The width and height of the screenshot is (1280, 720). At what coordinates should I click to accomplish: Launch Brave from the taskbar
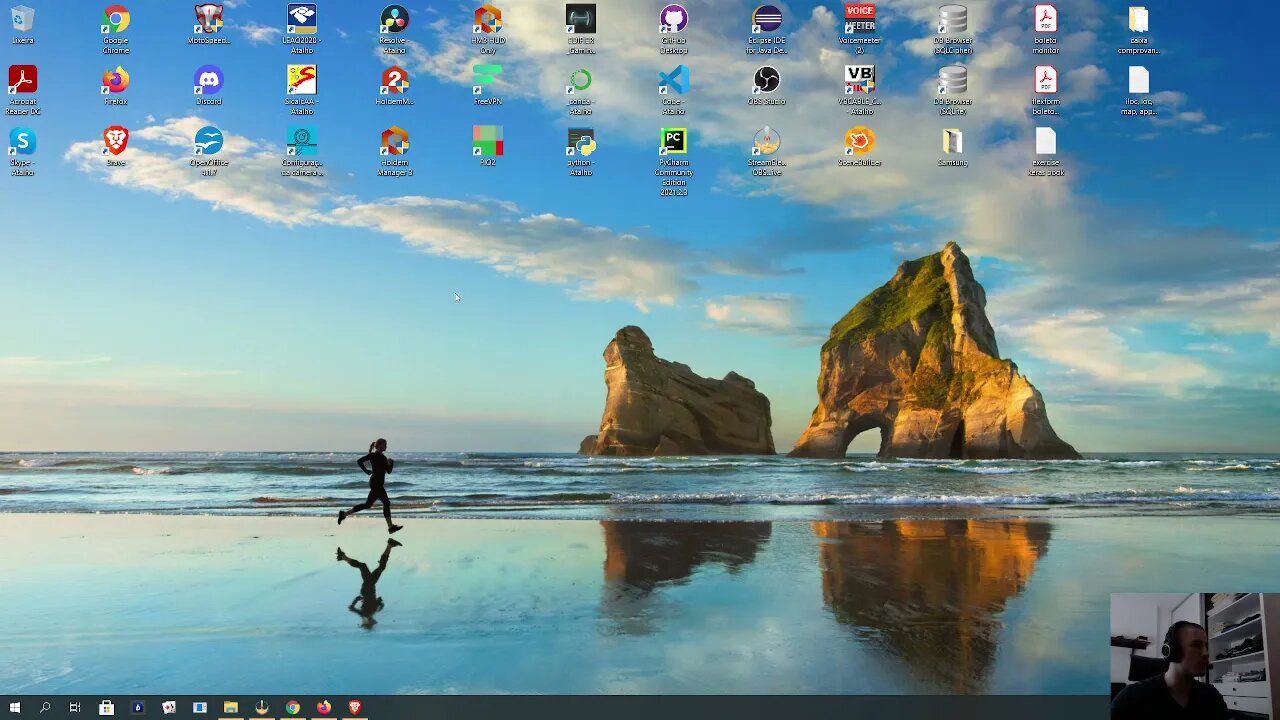[354, 708]
